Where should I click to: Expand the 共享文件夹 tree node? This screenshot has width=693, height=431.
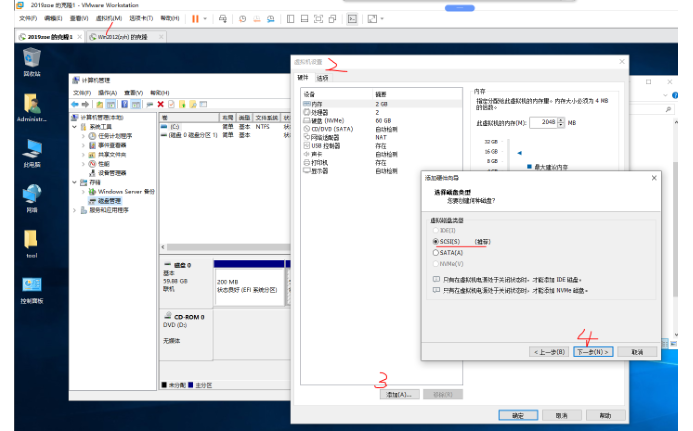(x=83, y=155)
